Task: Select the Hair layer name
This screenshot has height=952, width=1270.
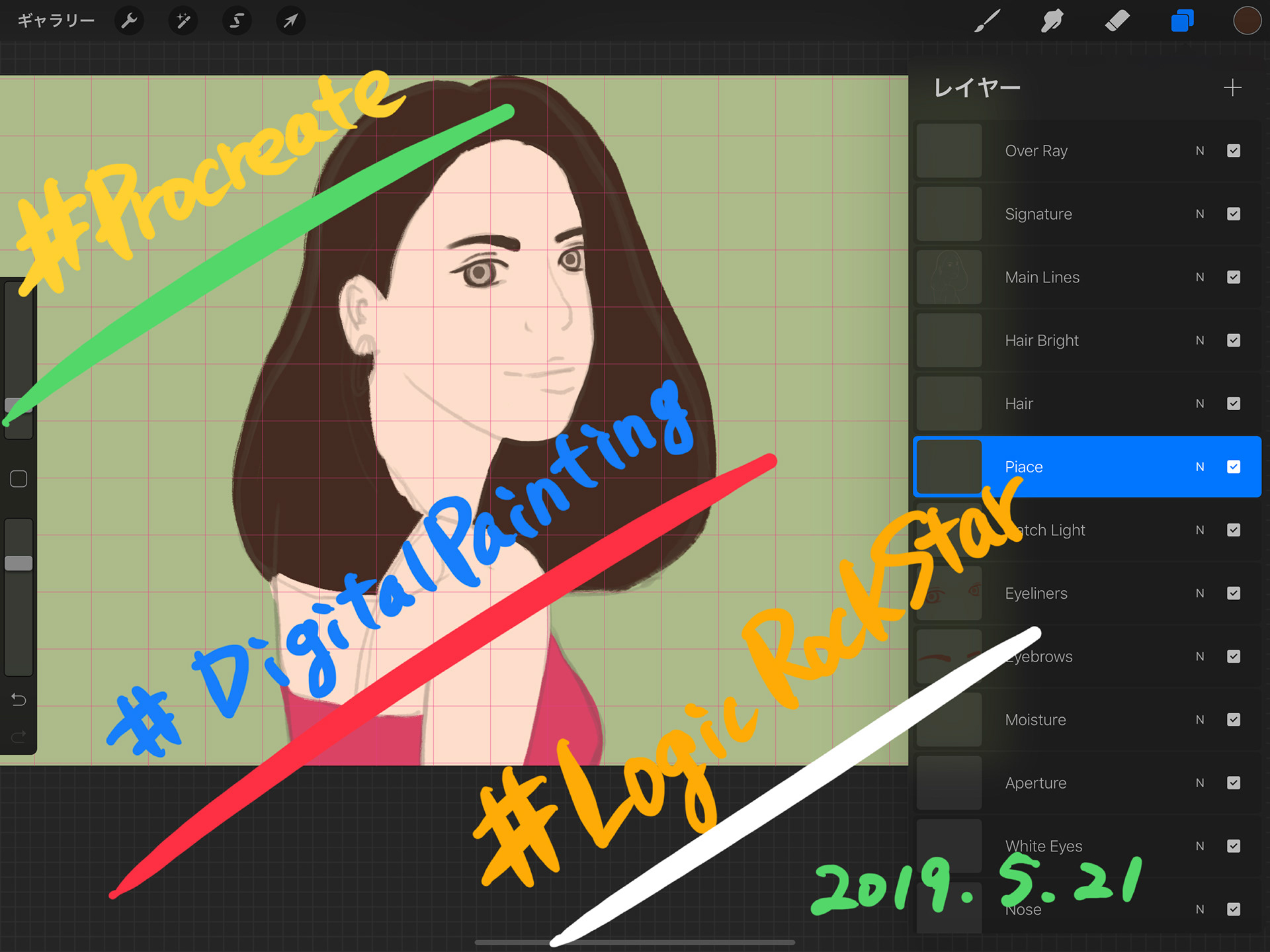Action: point(1019,404)
